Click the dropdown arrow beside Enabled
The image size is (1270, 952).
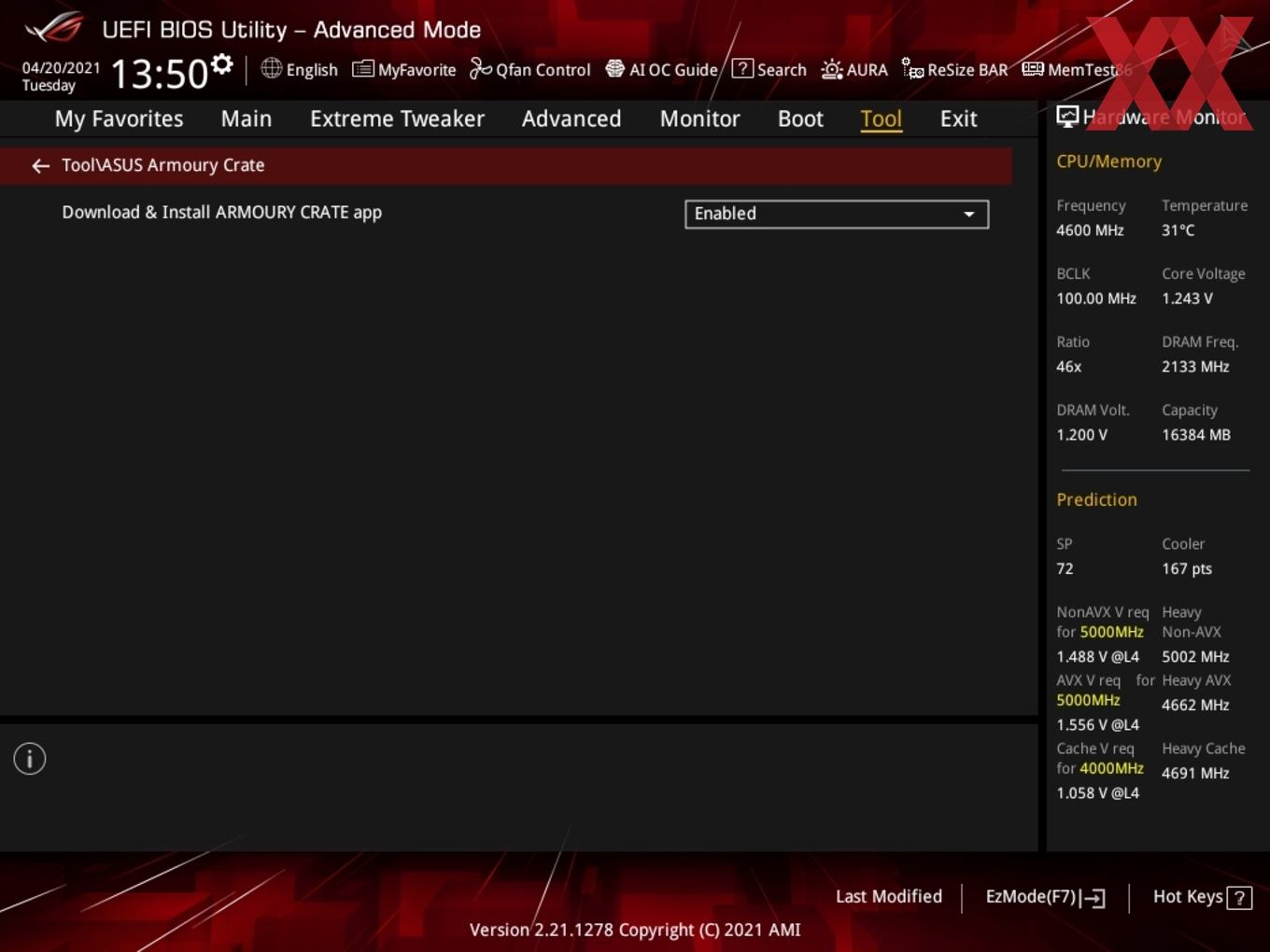click(x=969, y=214)
